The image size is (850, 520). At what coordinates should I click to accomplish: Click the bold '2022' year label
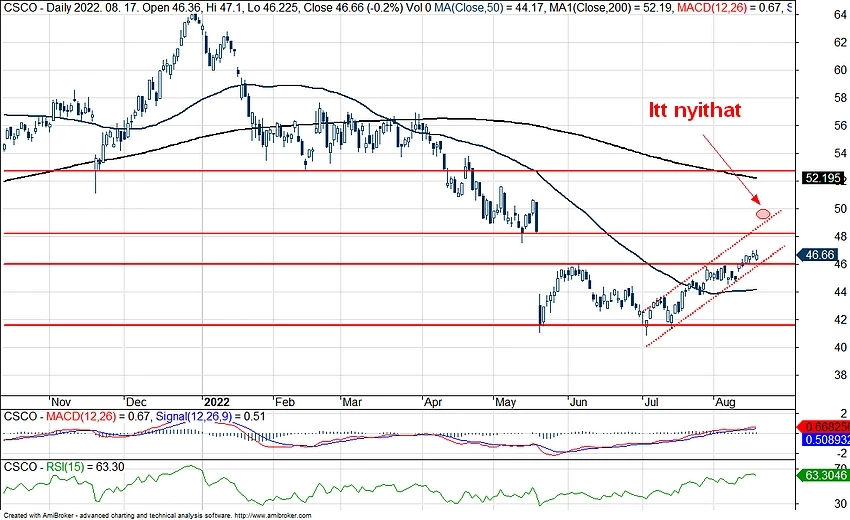tap(216, 402)
